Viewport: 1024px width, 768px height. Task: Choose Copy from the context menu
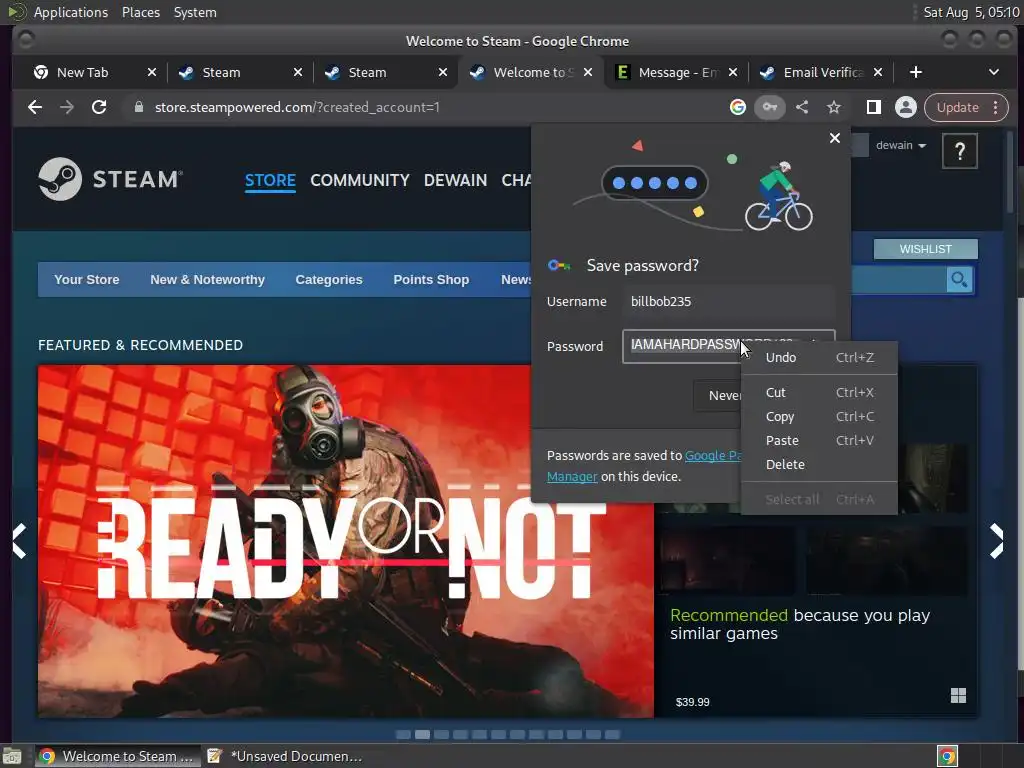(x=819, y=416)
